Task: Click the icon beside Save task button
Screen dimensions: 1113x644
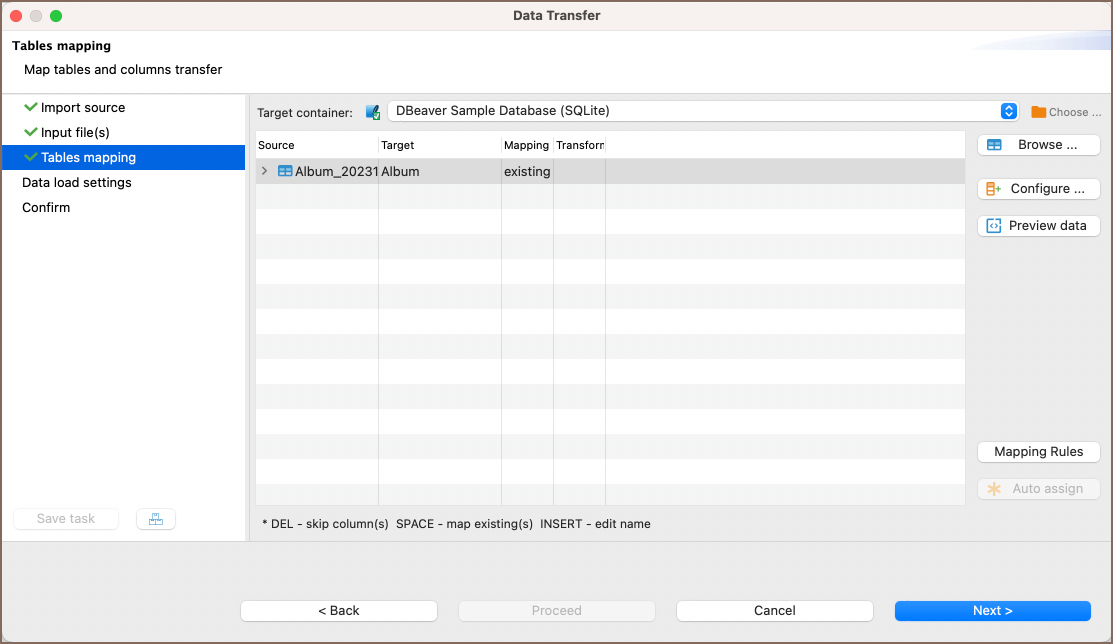Action: point(155,519)
